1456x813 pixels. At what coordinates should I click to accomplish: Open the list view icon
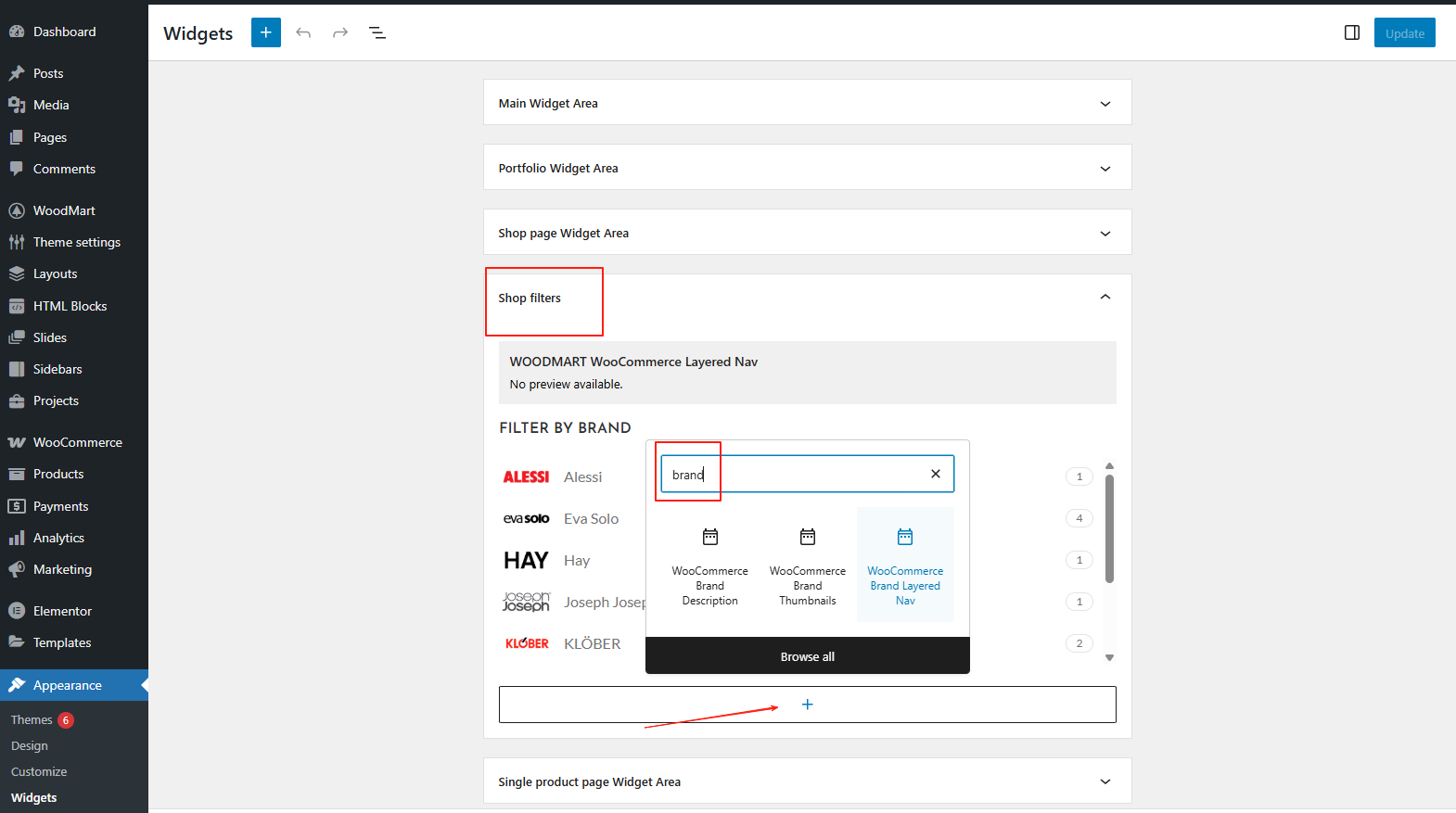point(377,32)
